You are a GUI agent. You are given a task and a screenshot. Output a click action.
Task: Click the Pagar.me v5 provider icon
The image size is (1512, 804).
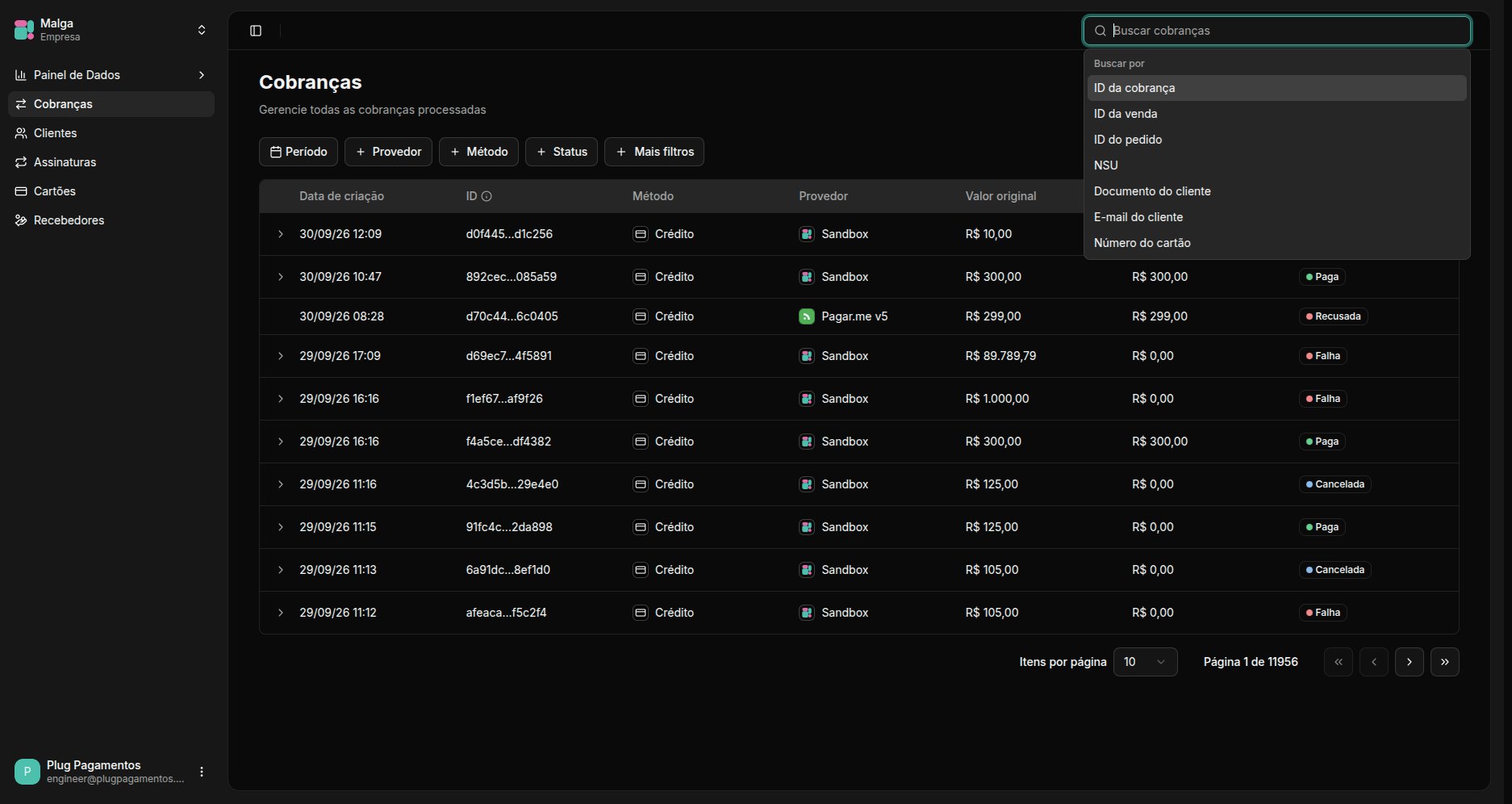pos(807,316)
